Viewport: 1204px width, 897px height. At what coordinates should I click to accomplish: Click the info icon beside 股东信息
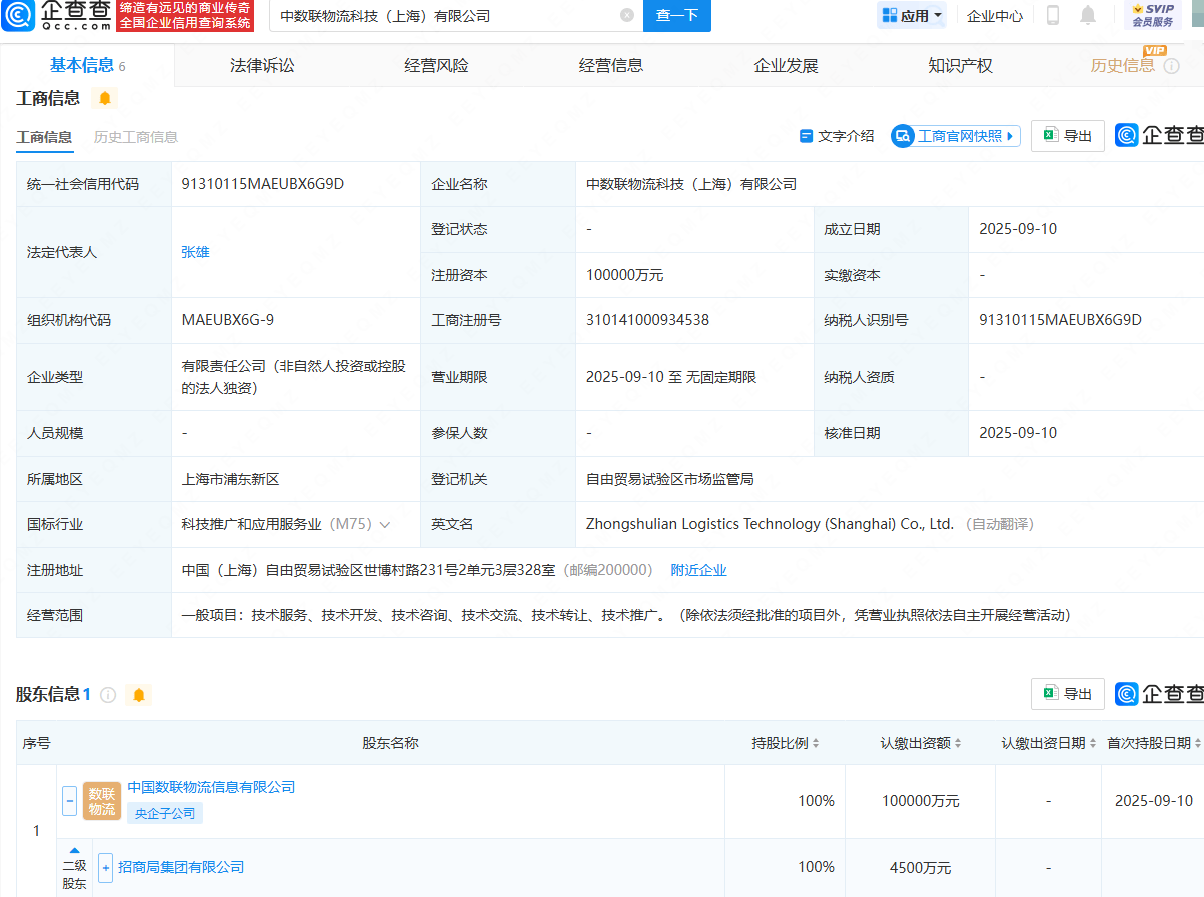click(108, 694)
